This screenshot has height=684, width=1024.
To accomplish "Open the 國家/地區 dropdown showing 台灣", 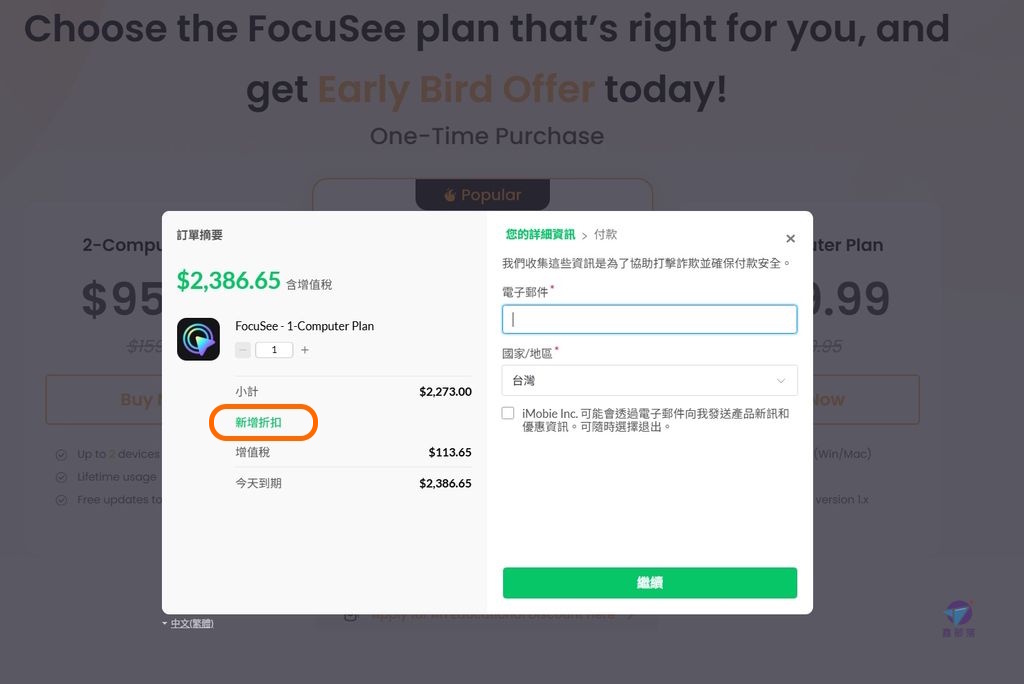I will click(x=649, y=380).
